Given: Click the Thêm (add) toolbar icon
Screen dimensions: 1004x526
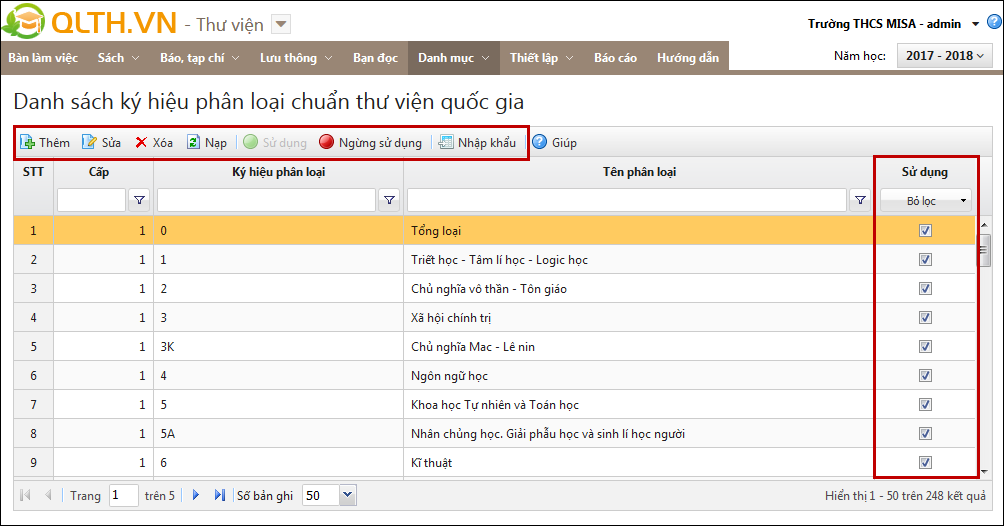Looking at the screenshot, I should (x=28, y=142).
